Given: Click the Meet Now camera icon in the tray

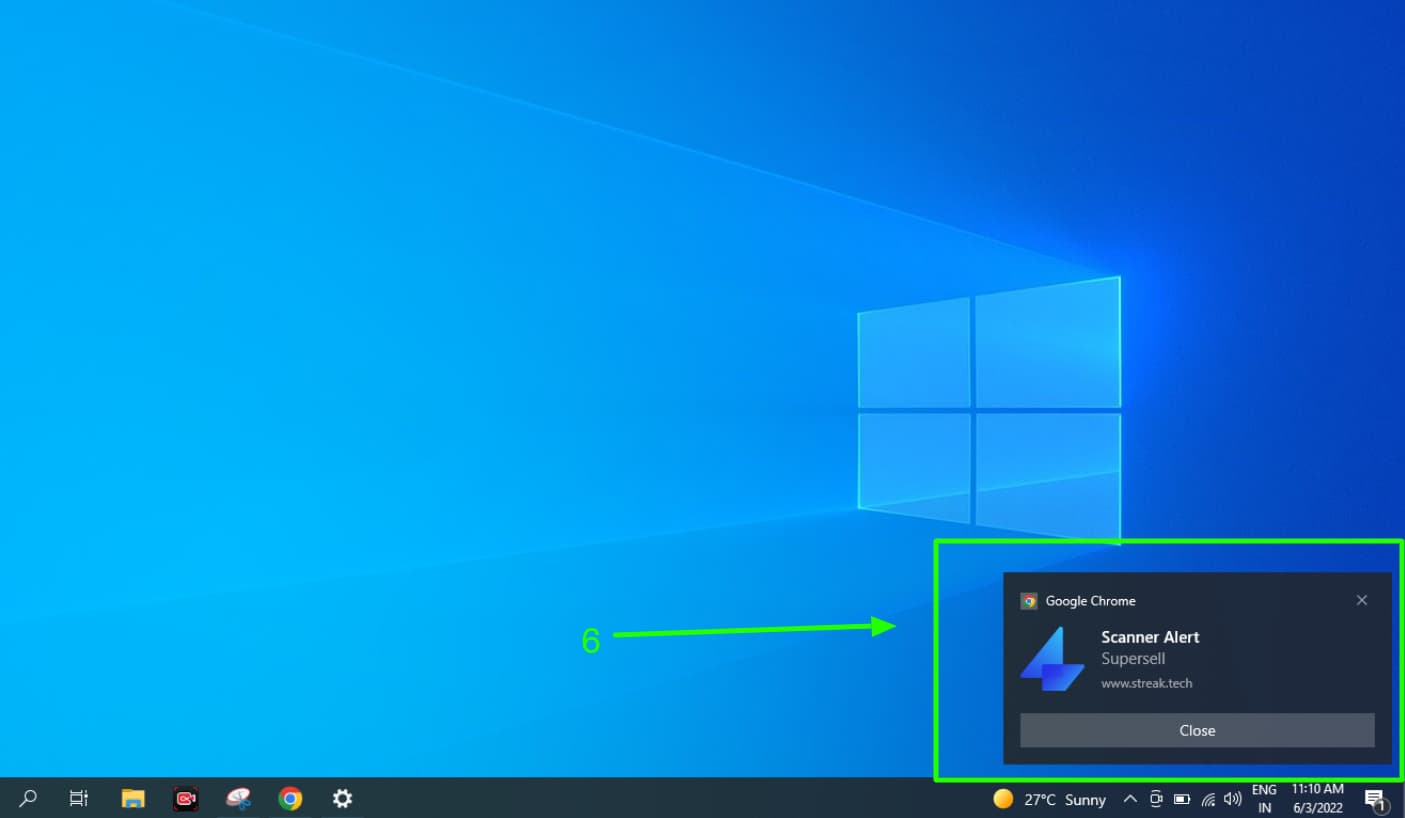Looking at the screenshot, I should point(1156,798).
